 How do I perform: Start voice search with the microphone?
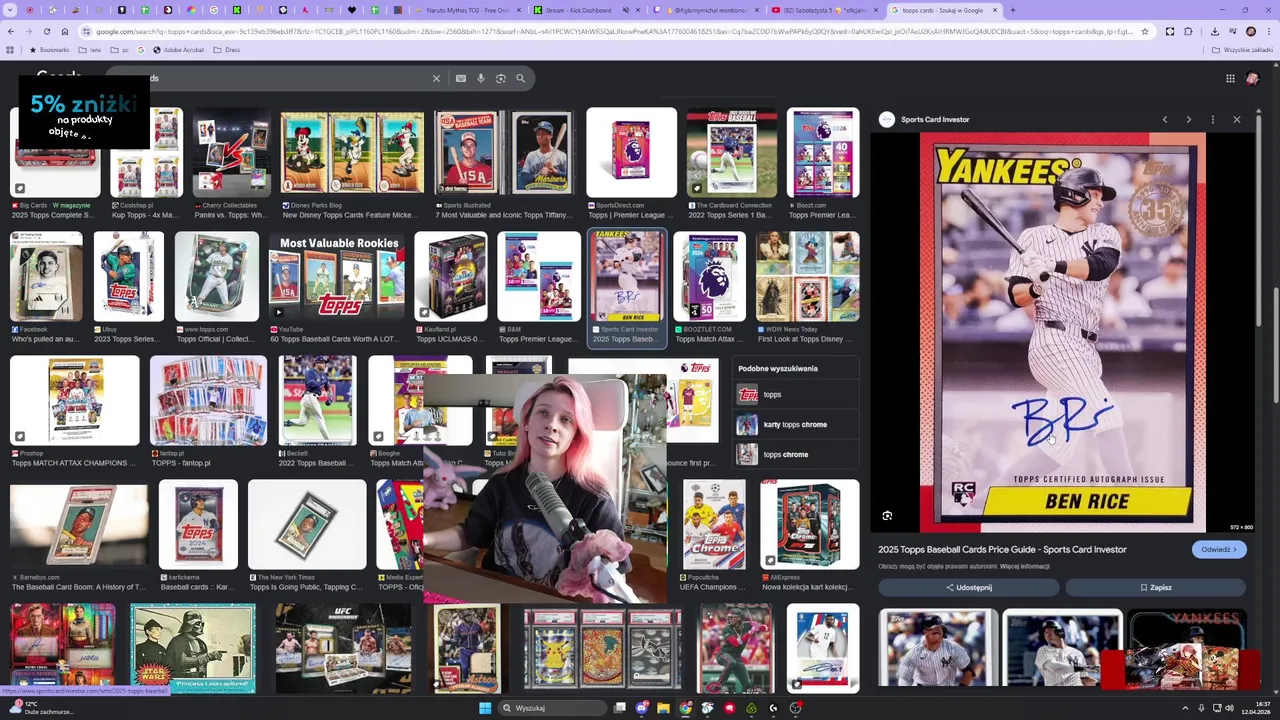point(481,78)
